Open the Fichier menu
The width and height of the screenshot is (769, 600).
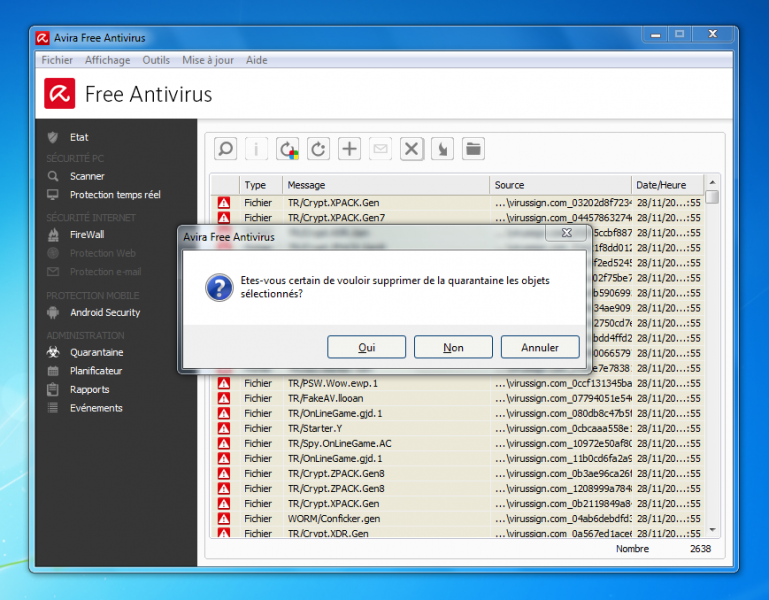(57, 60)
